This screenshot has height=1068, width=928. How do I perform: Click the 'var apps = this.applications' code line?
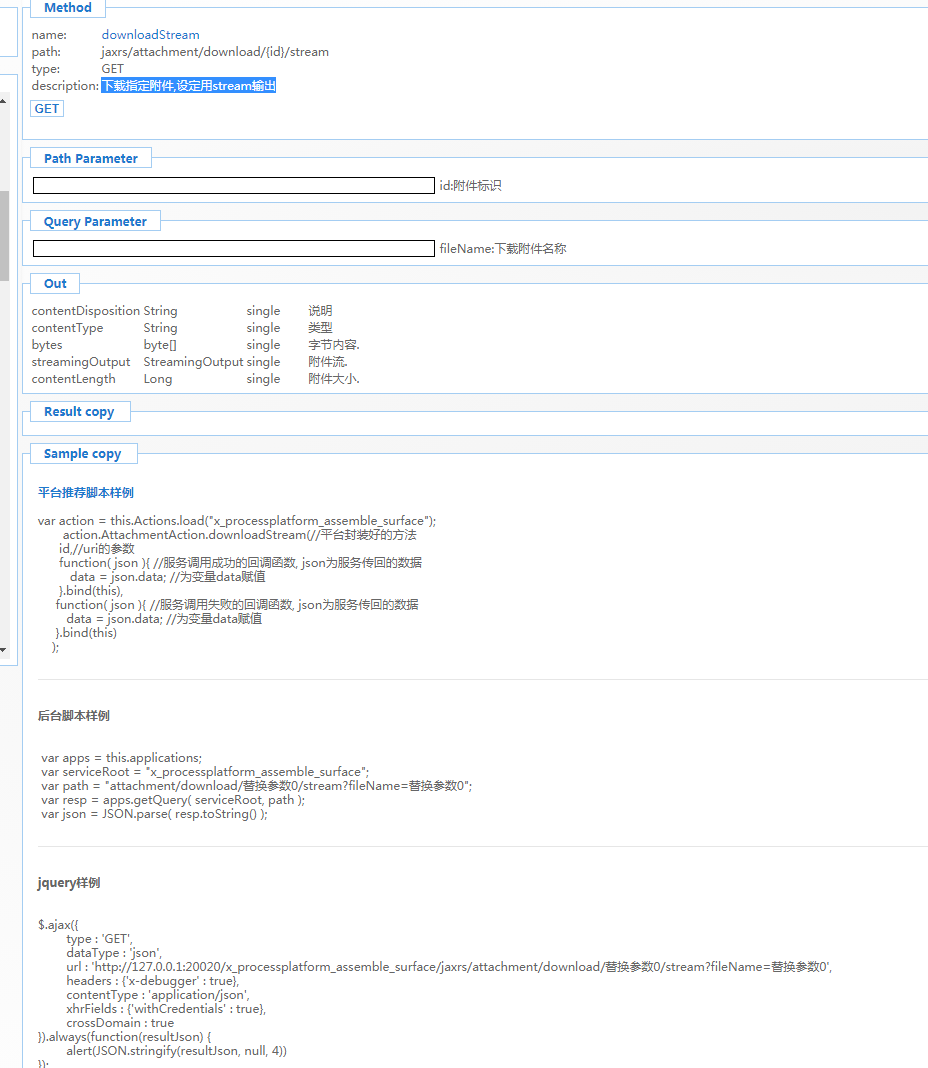pos(121,757)
